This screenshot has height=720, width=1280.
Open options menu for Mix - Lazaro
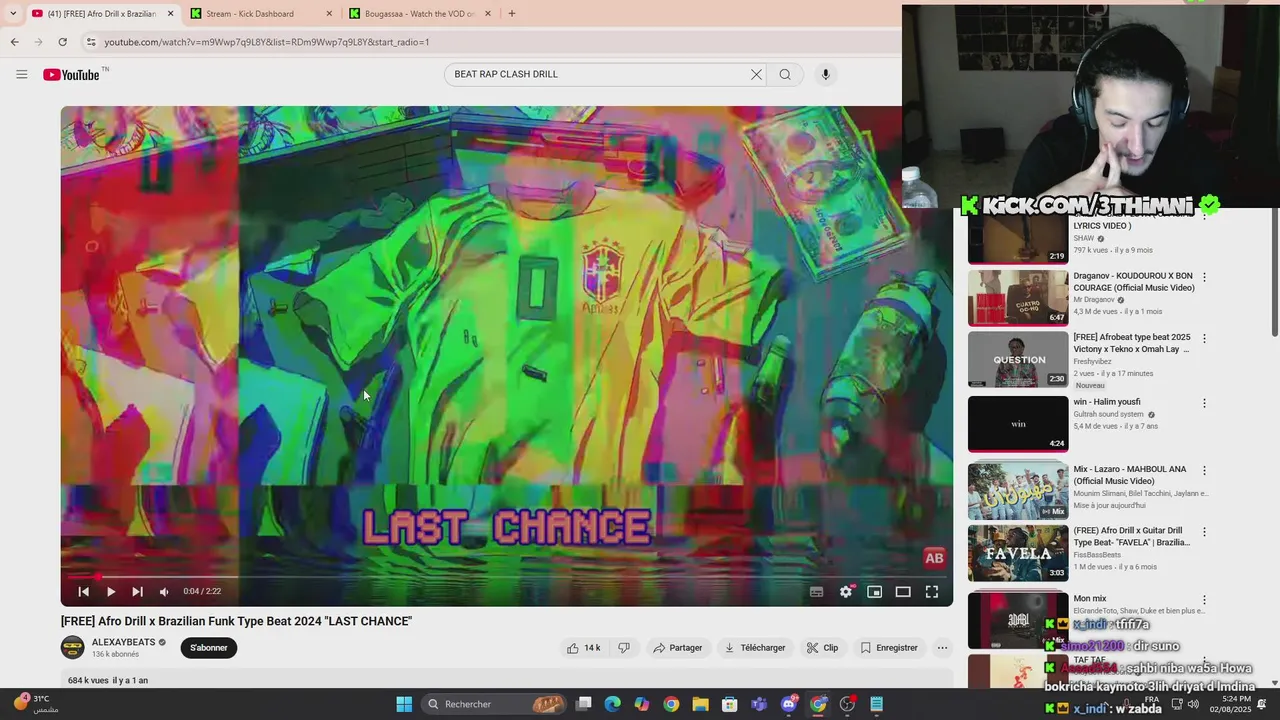click(x=1204, y=470)
